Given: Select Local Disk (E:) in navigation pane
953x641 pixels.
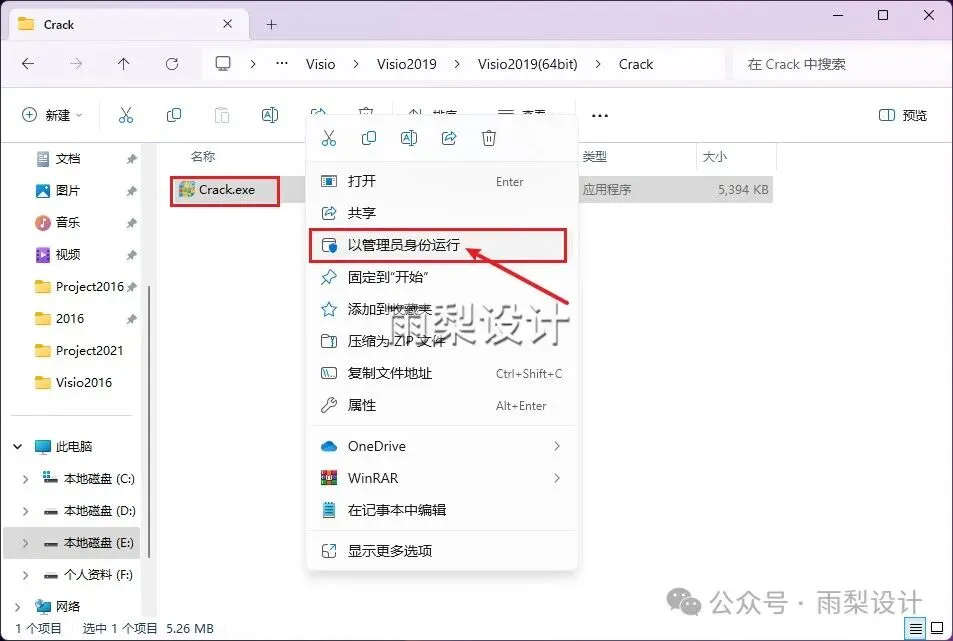Looking at the screenshot, I should (72, 543).
